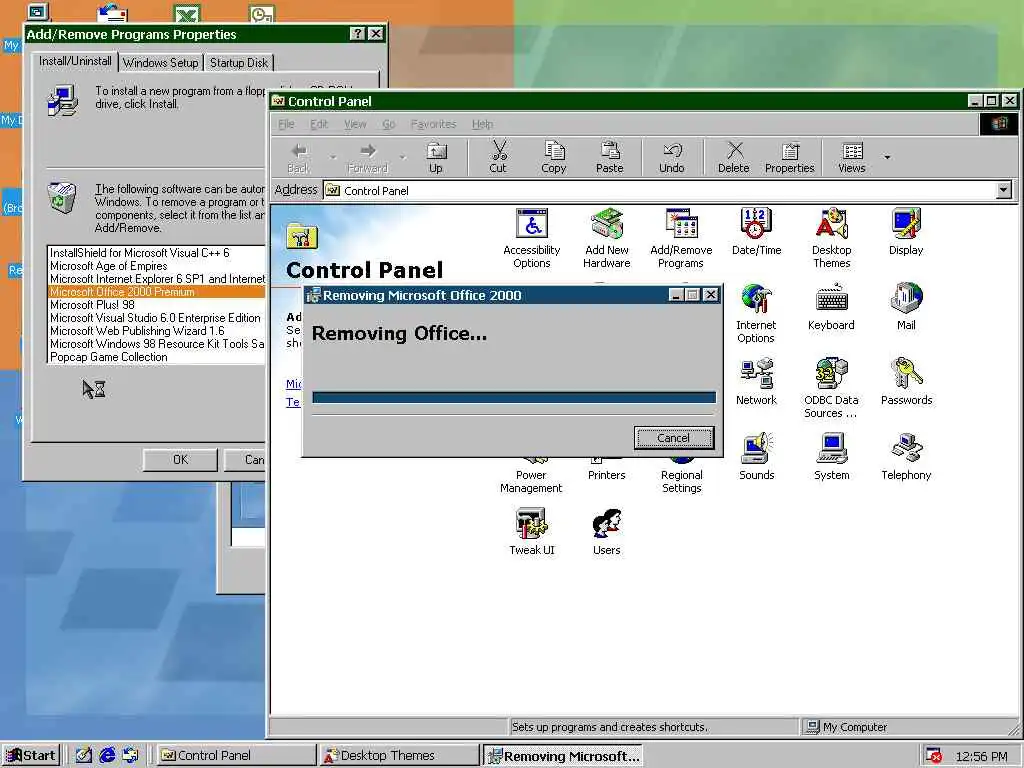Open Power Management applet
This screenshot has width=1024, height=768.
532,475
